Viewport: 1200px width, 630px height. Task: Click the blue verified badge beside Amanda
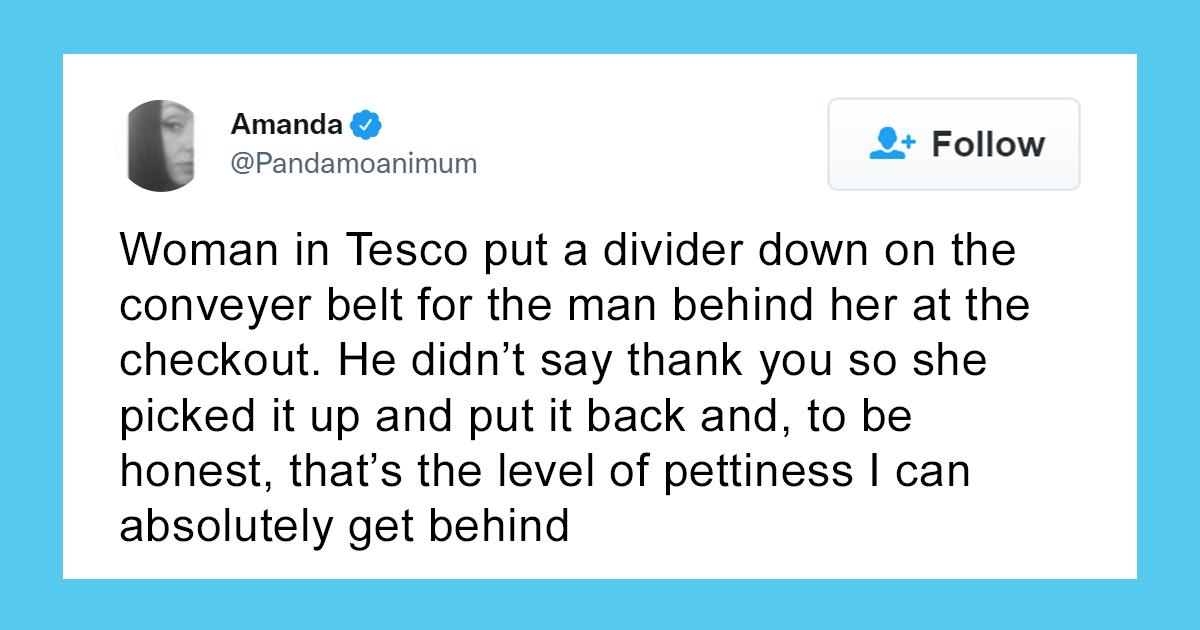[x=366, y=126]
